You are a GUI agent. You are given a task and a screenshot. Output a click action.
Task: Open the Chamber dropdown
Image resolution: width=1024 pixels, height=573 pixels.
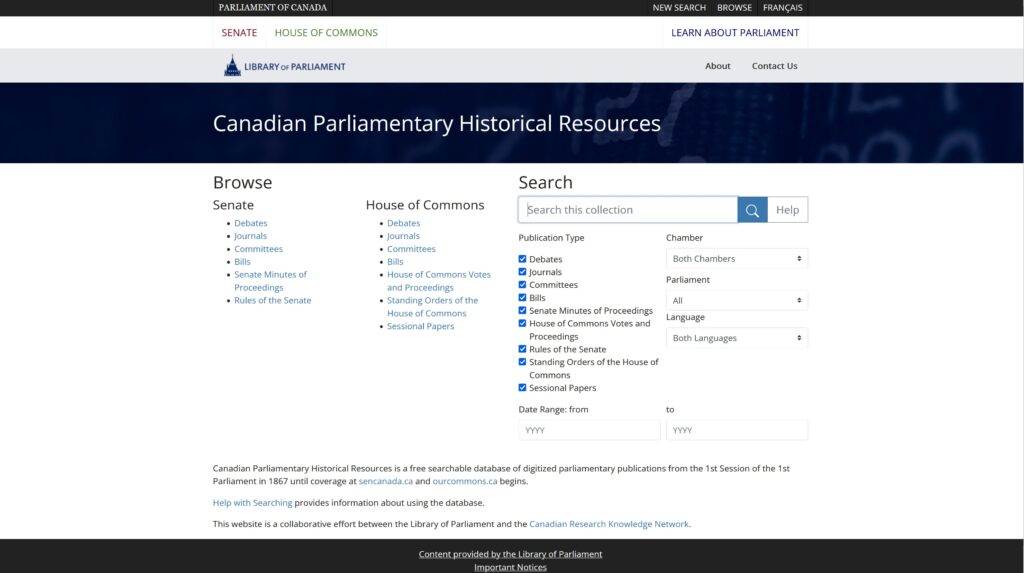pos(736,259)
